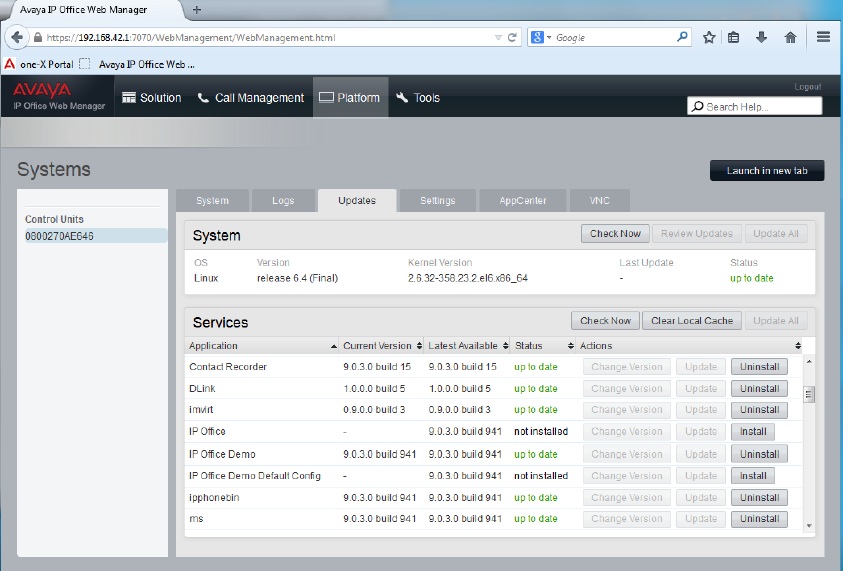Open the Solution menu

[152, 97]
